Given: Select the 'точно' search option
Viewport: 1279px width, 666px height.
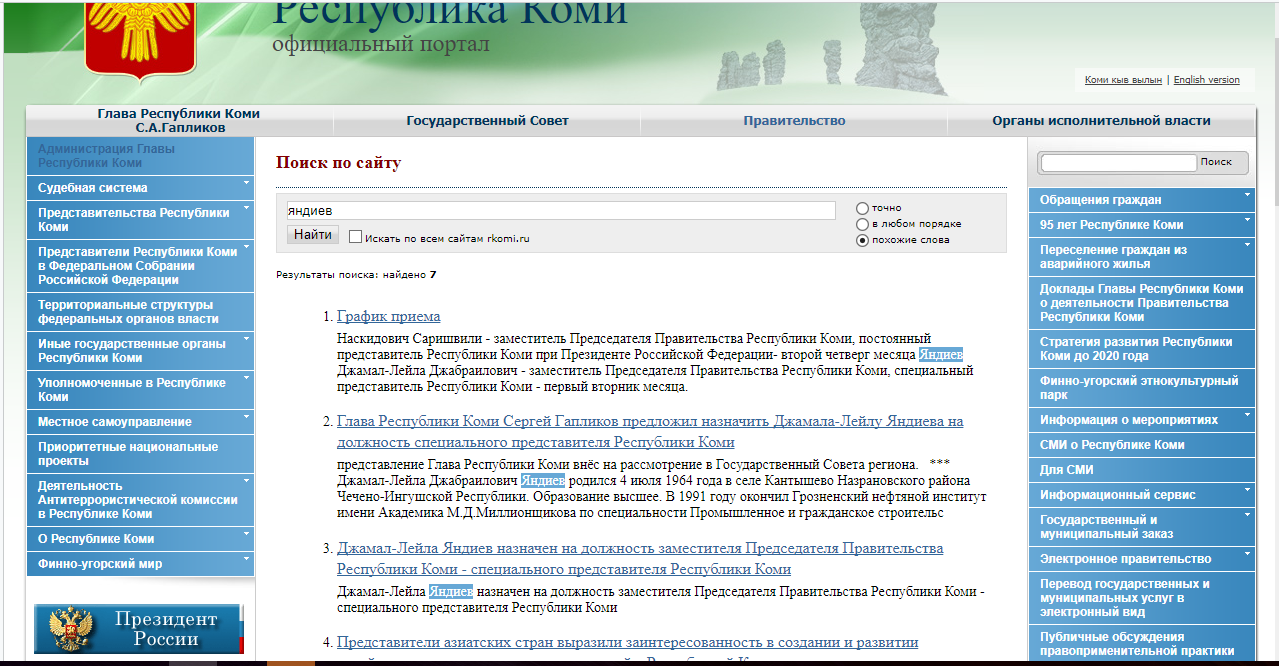Looking at the screenshot, I should click(x=862, y=208).
